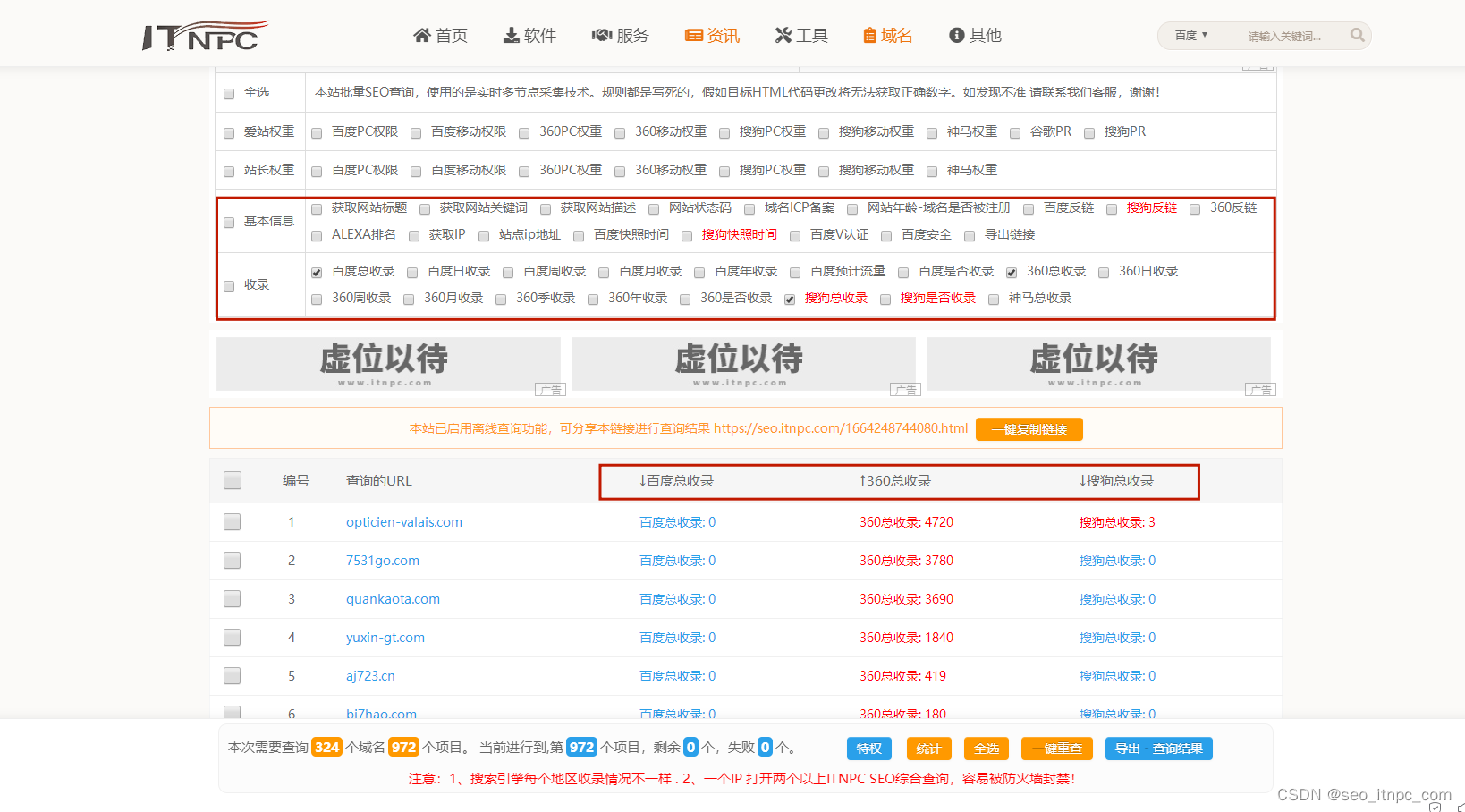Uncheck the 百度总收录 checkbox
1465x812 pixels.
(x=317, y=273)
